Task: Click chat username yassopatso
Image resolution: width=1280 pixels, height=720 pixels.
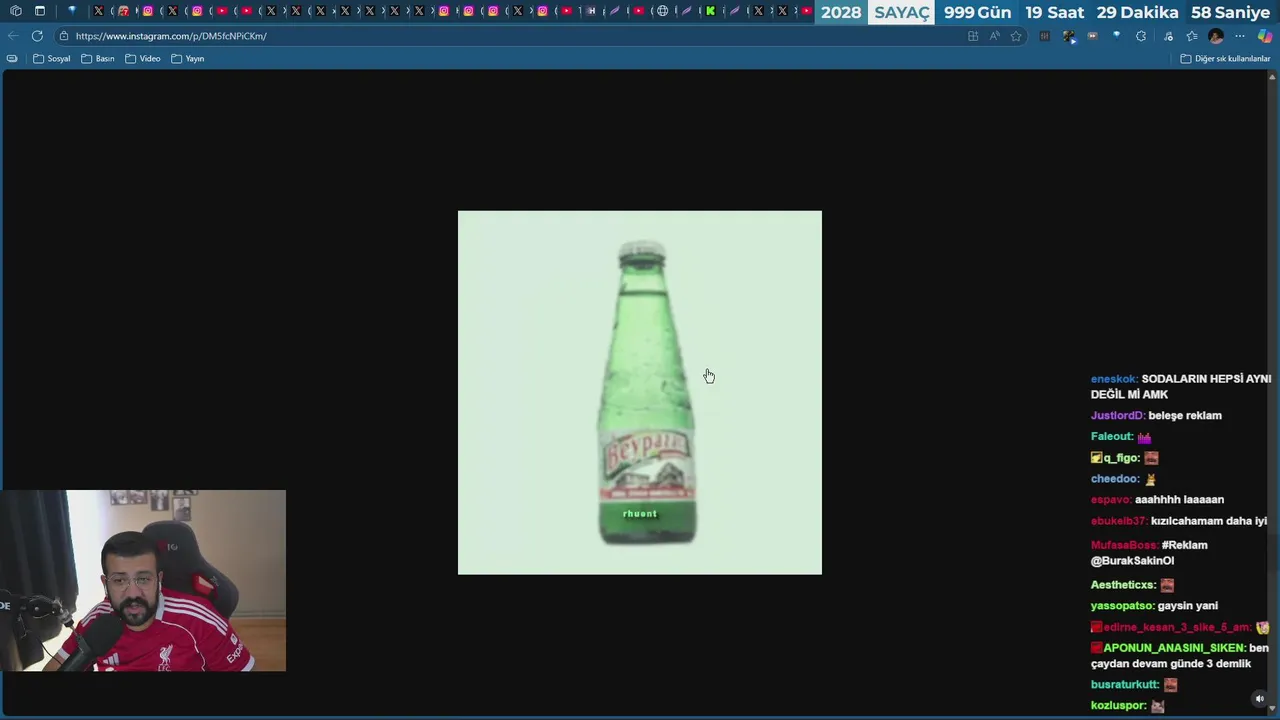Action: (1122, 606)
